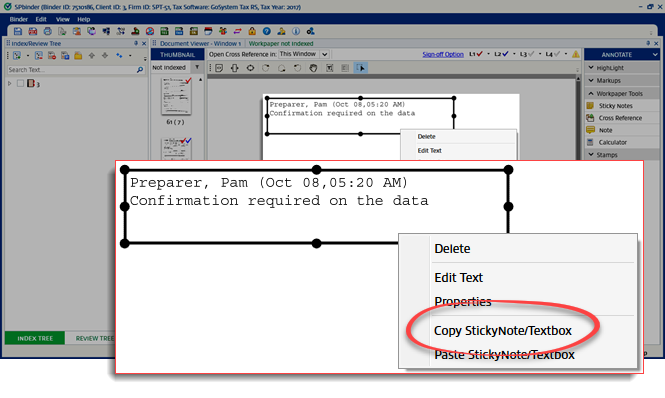
Task: Click the user icon beside the help icon
Action: (x=281, y=31)
